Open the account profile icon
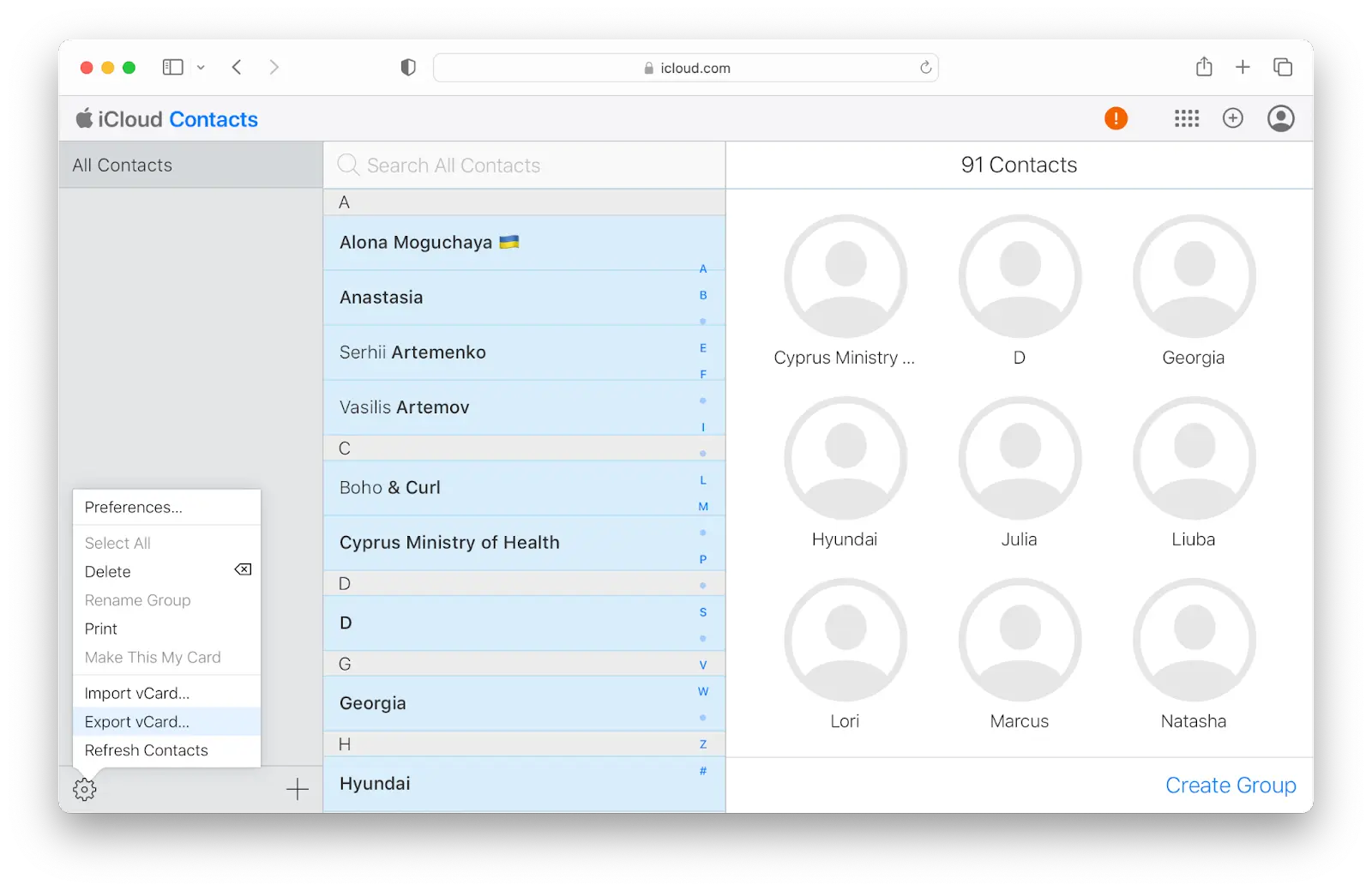This screenshot has height=891, width=1372. click(1280, 118)
